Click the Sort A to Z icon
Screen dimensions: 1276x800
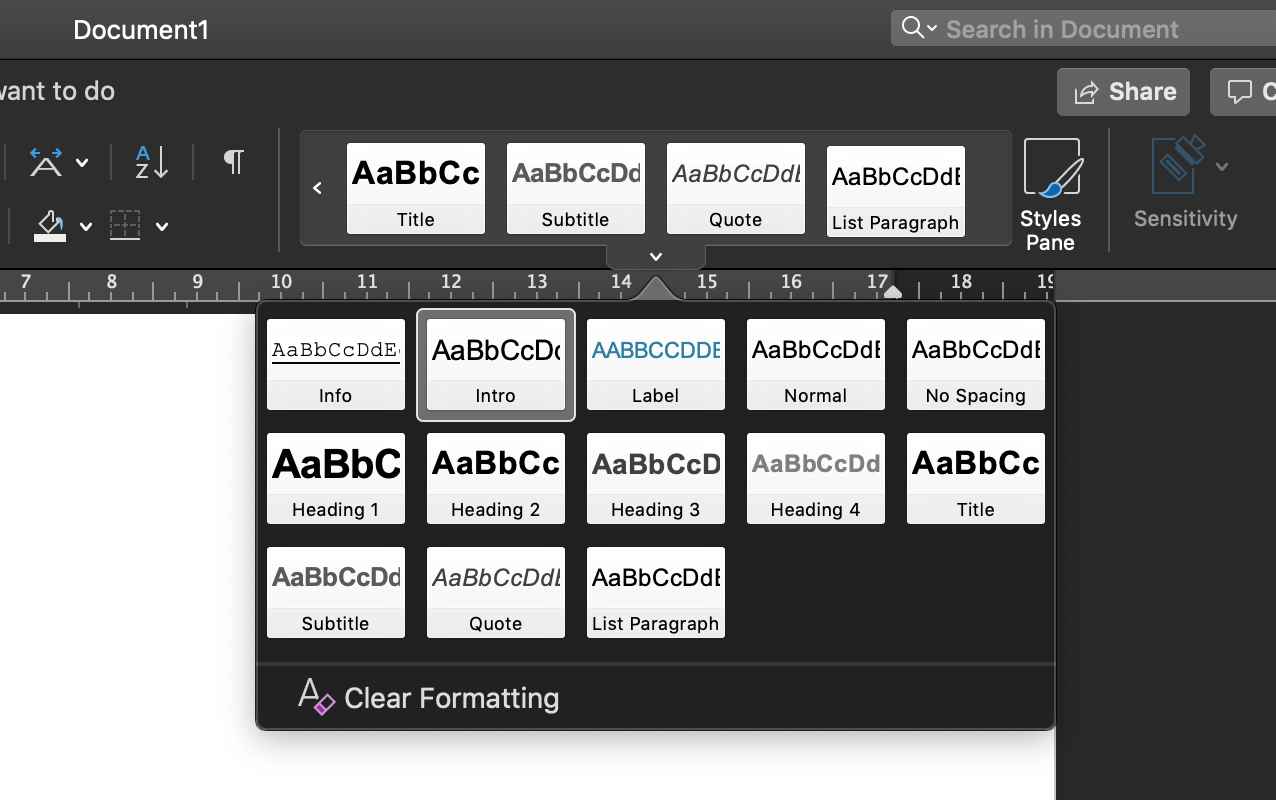tap(152, 162)
